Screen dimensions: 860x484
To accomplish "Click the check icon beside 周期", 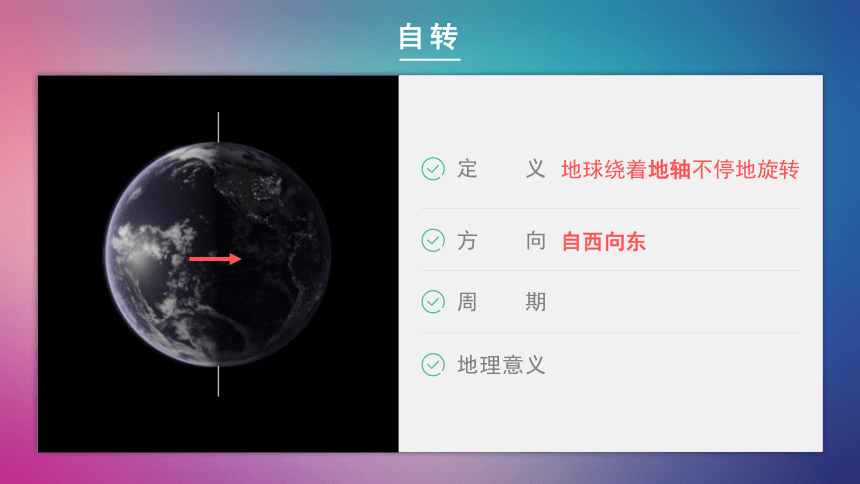I will pyautogui.click(x=433, y=302).
